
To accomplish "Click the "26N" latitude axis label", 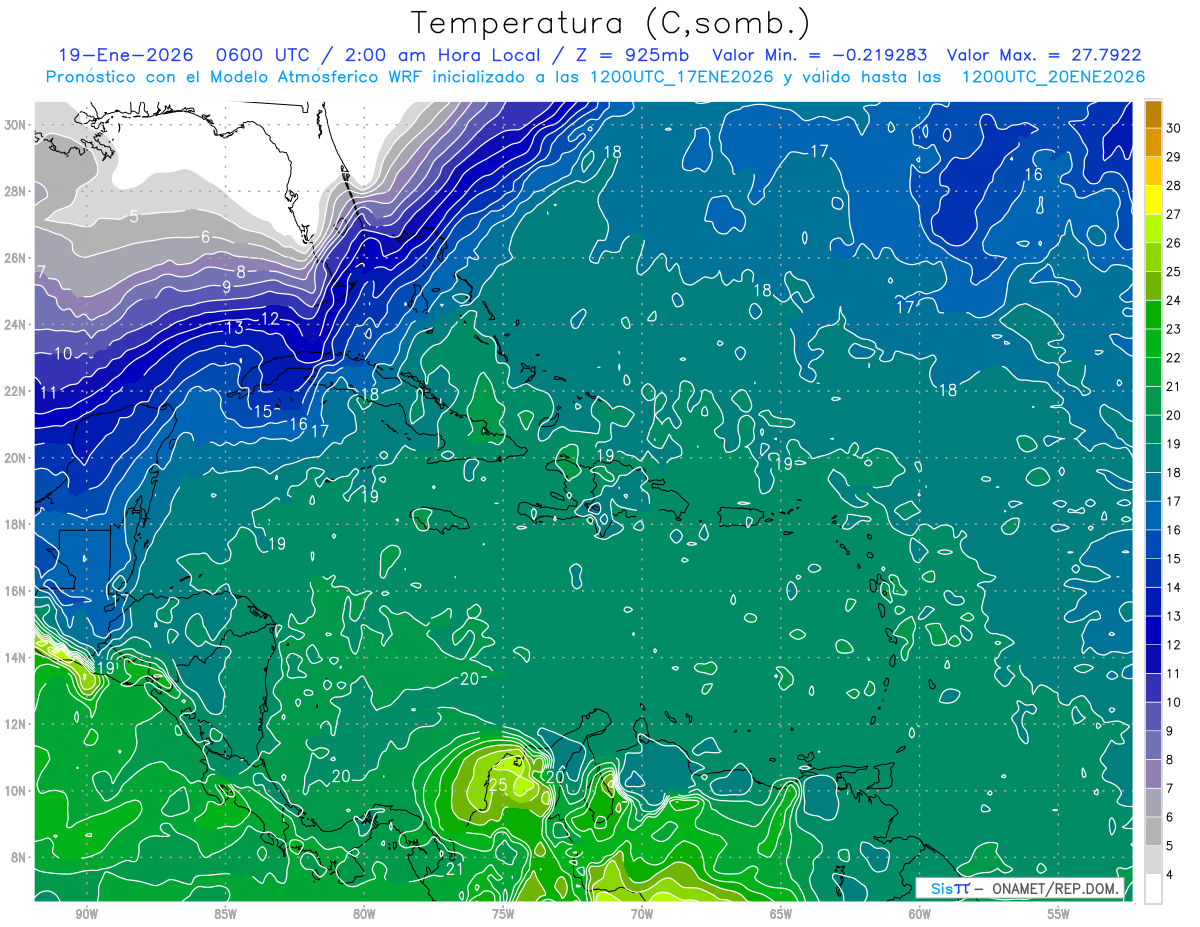I will point(16,258).
